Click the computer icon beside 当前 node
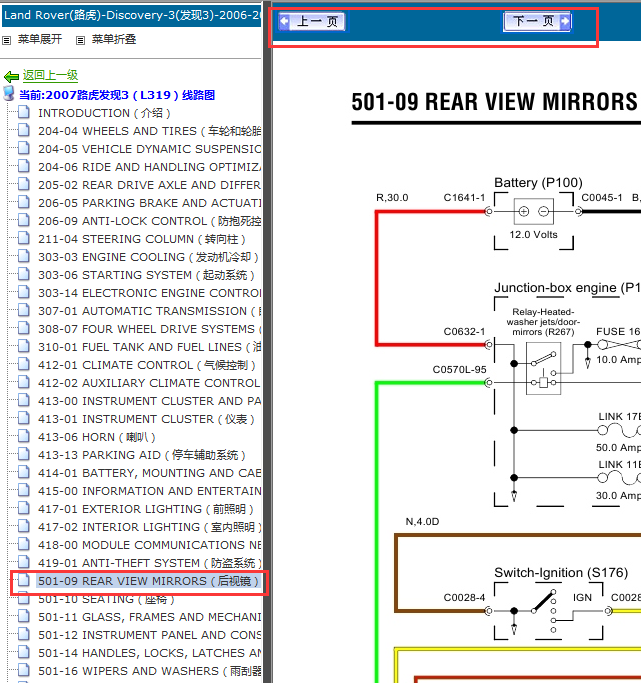This screenshot has height=683, width=641. point(8,93)
